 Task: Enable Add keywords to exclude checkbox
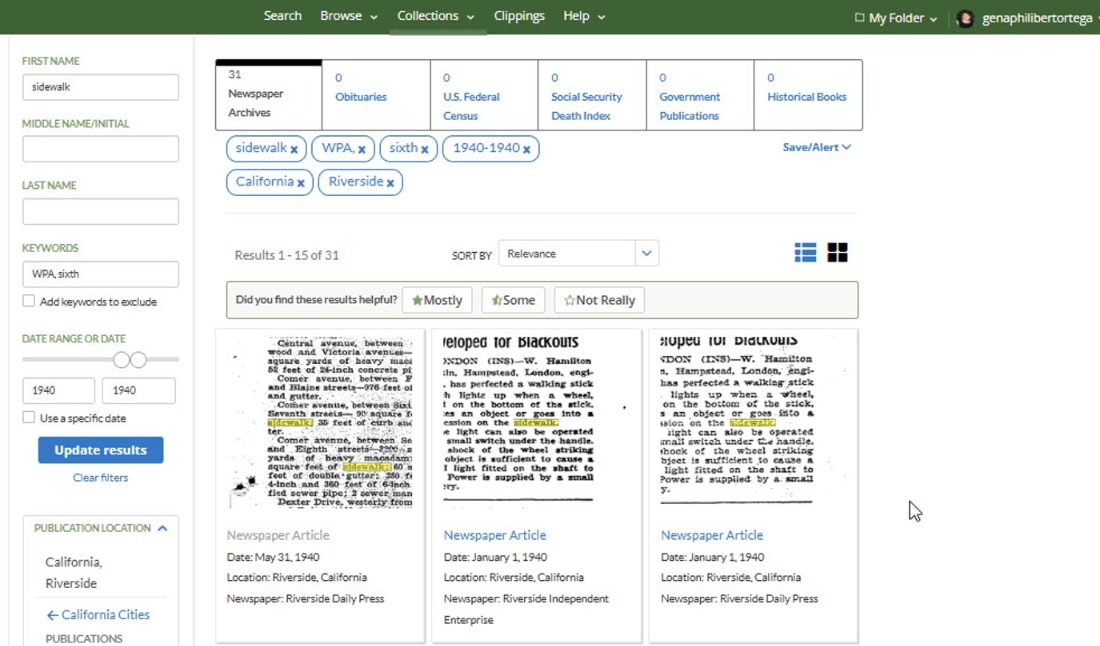point(29,301)
